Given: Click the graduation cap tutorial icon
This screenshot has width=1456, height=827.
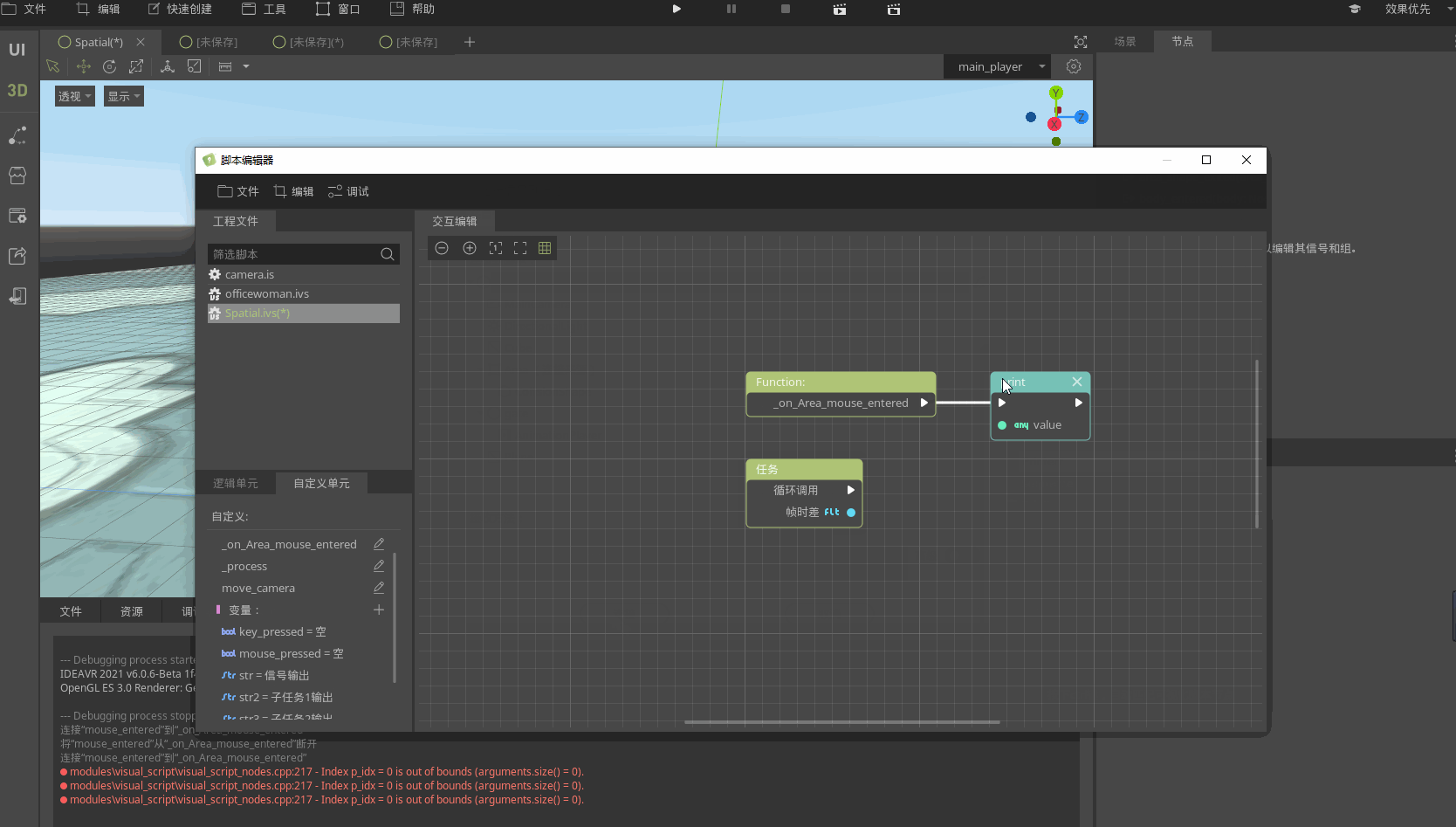Looking at the screenshot, I should (1355, 9).
